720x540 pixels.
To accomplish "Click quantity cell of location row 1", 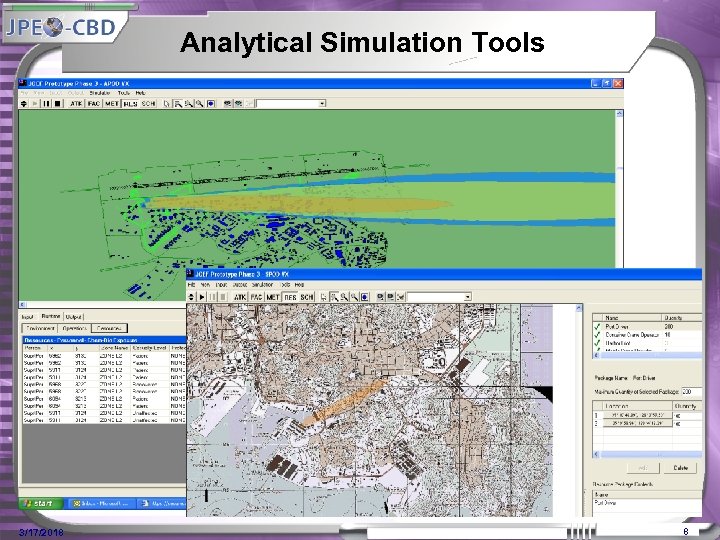I will (687, 416).
